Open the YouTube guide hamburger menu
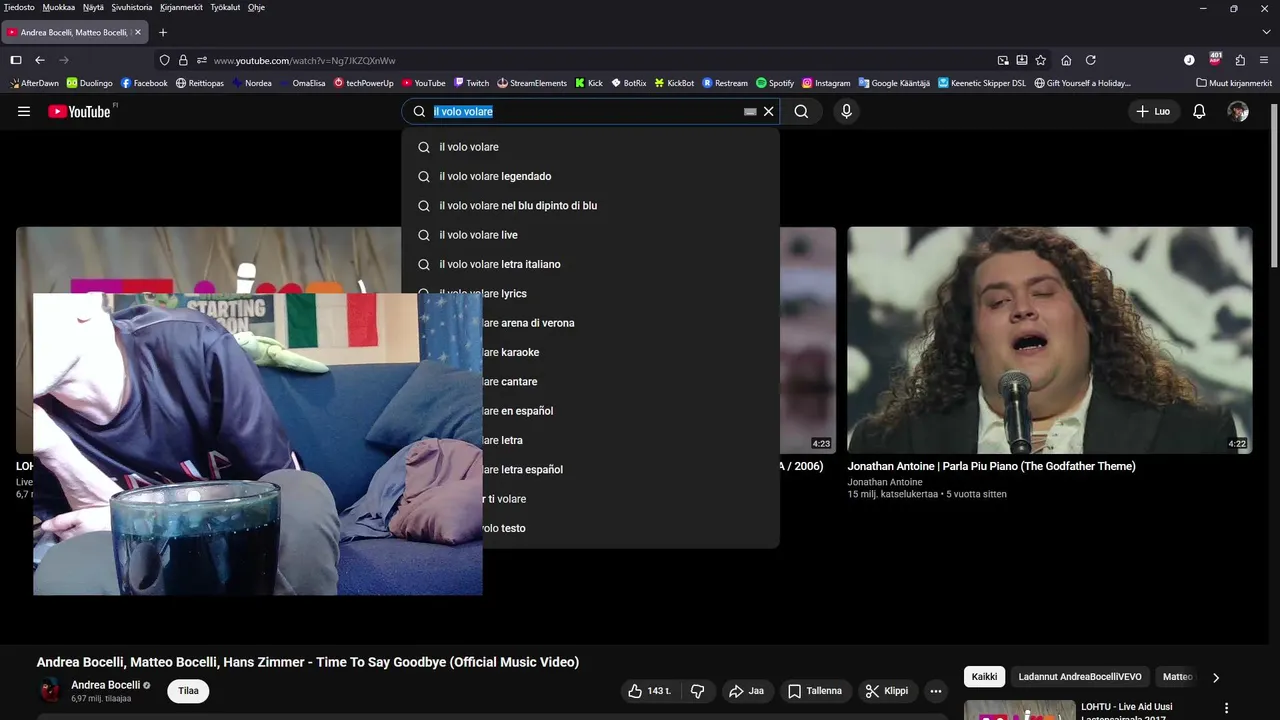1280x720 pixels. tap(24, 111)
